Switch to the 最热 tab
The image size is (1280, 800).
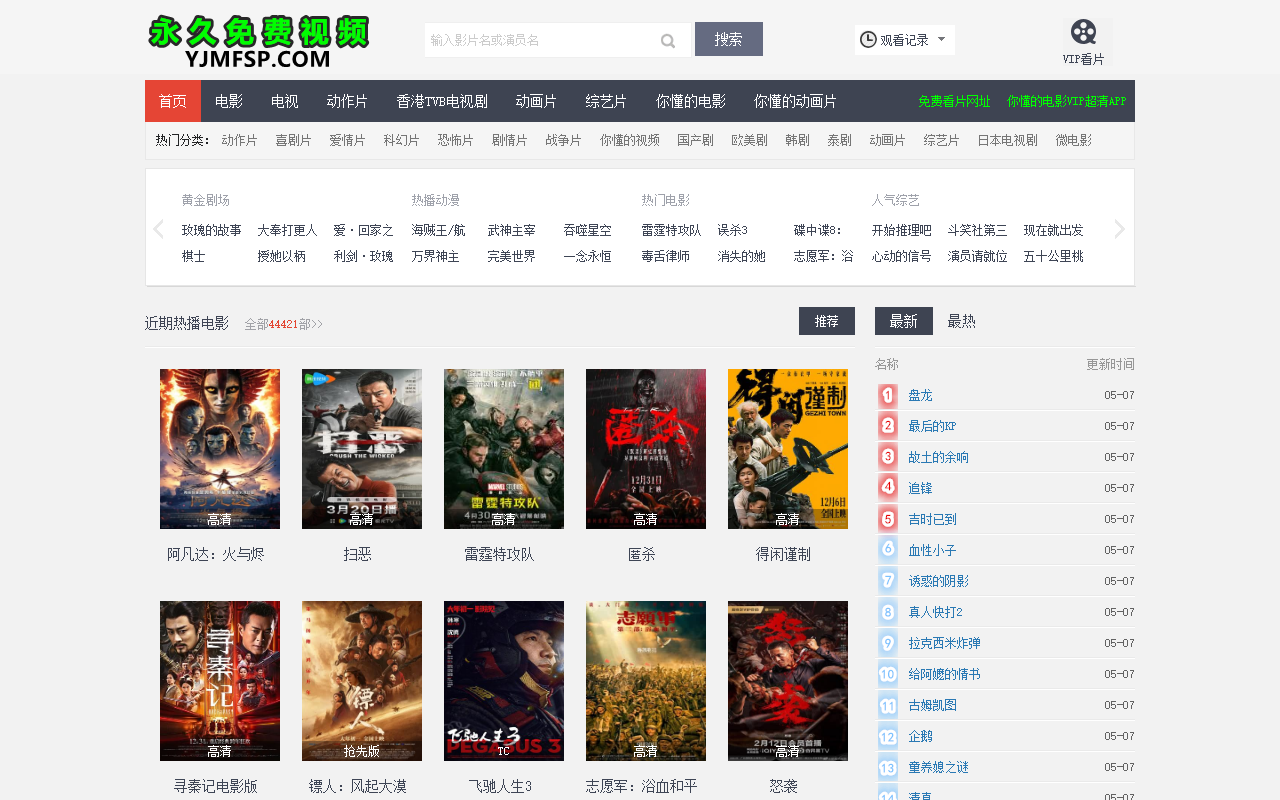(961, 321)
